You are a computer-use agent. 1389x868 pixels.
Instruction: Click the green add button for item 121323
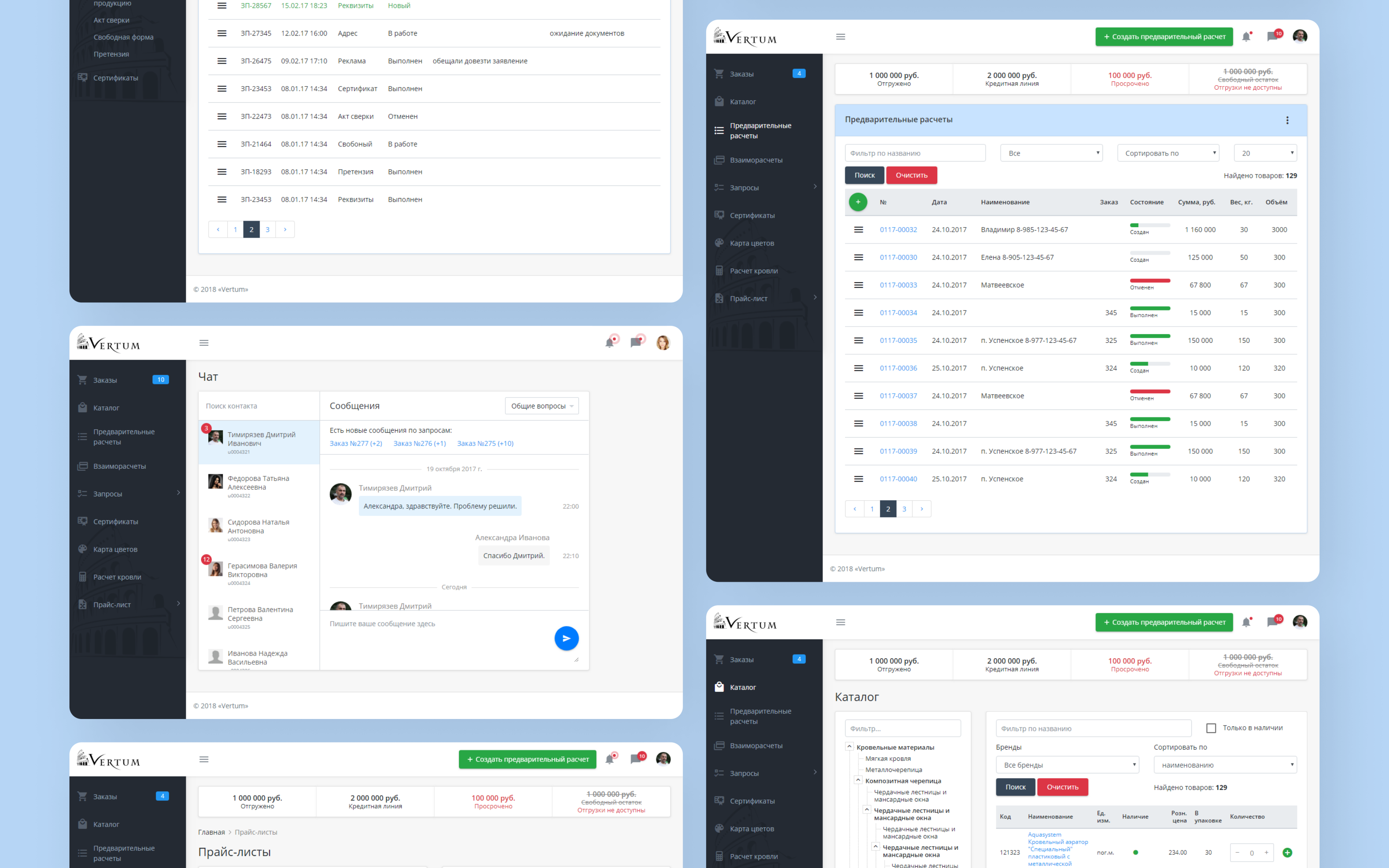(1287, 852)
